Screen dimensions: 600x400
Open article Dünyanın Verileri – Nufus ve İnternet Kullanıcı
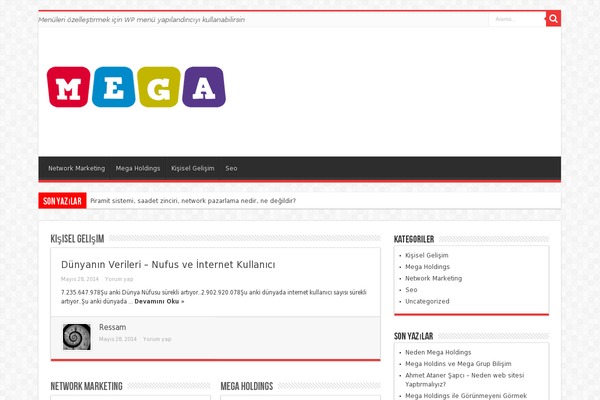click(168, 264)
